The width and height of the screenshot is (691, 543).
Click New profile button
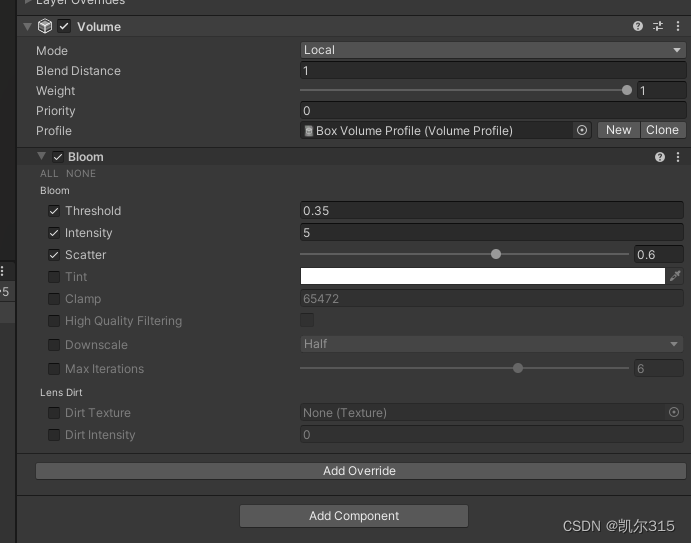[x=618, y=130]
